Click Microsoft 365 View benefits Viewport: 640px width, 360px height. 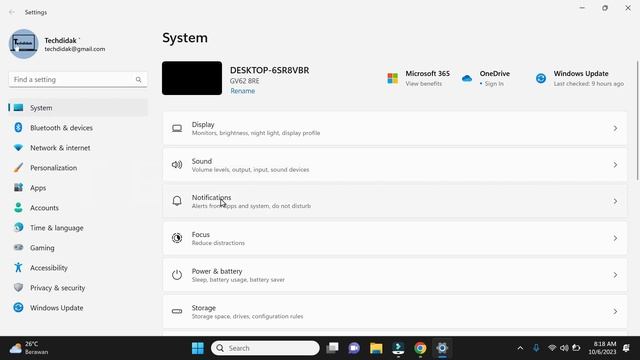click(x=423, y=84)
